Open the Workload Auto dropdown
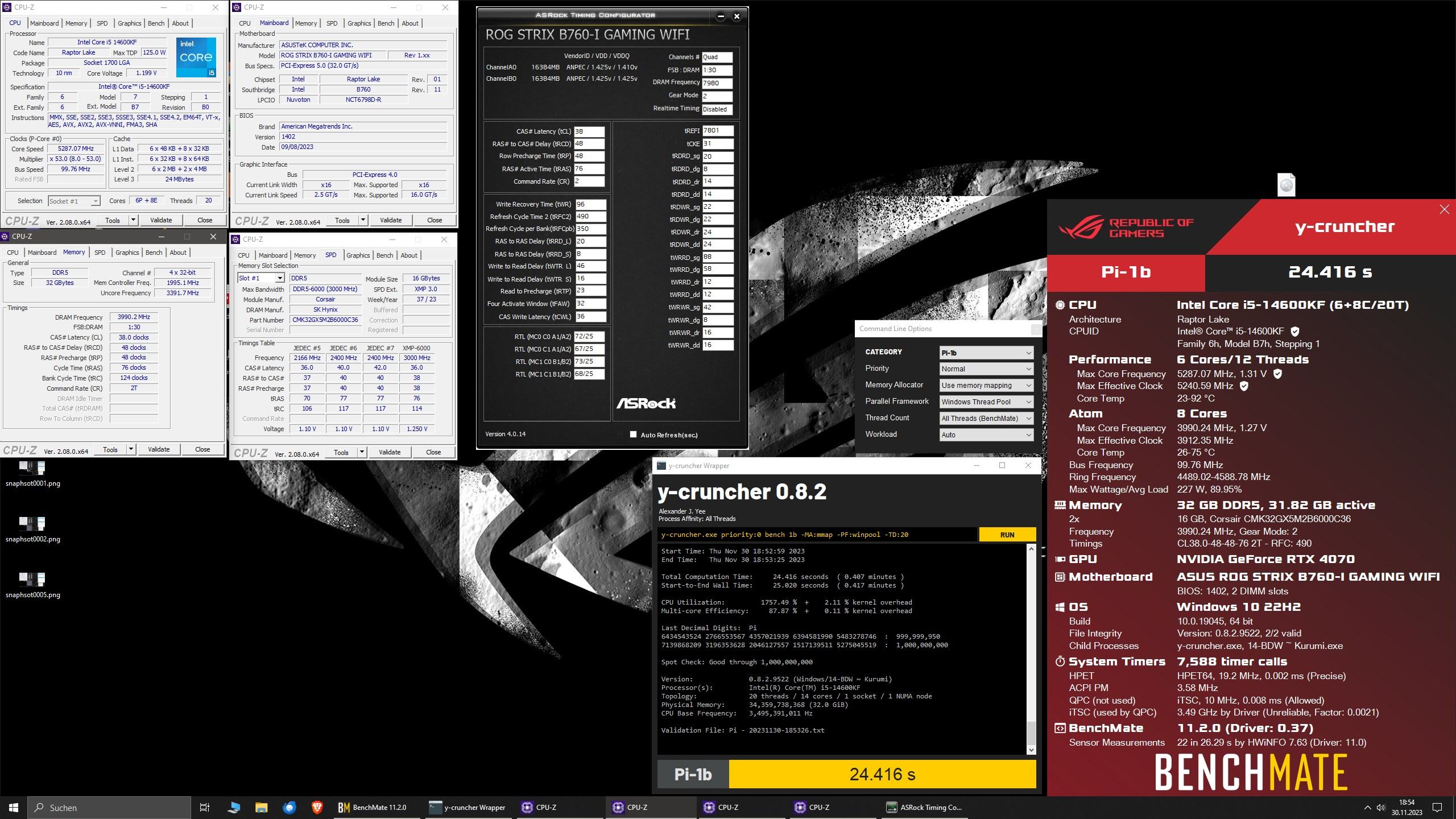 pyautogui.click(x=986, y=435)
